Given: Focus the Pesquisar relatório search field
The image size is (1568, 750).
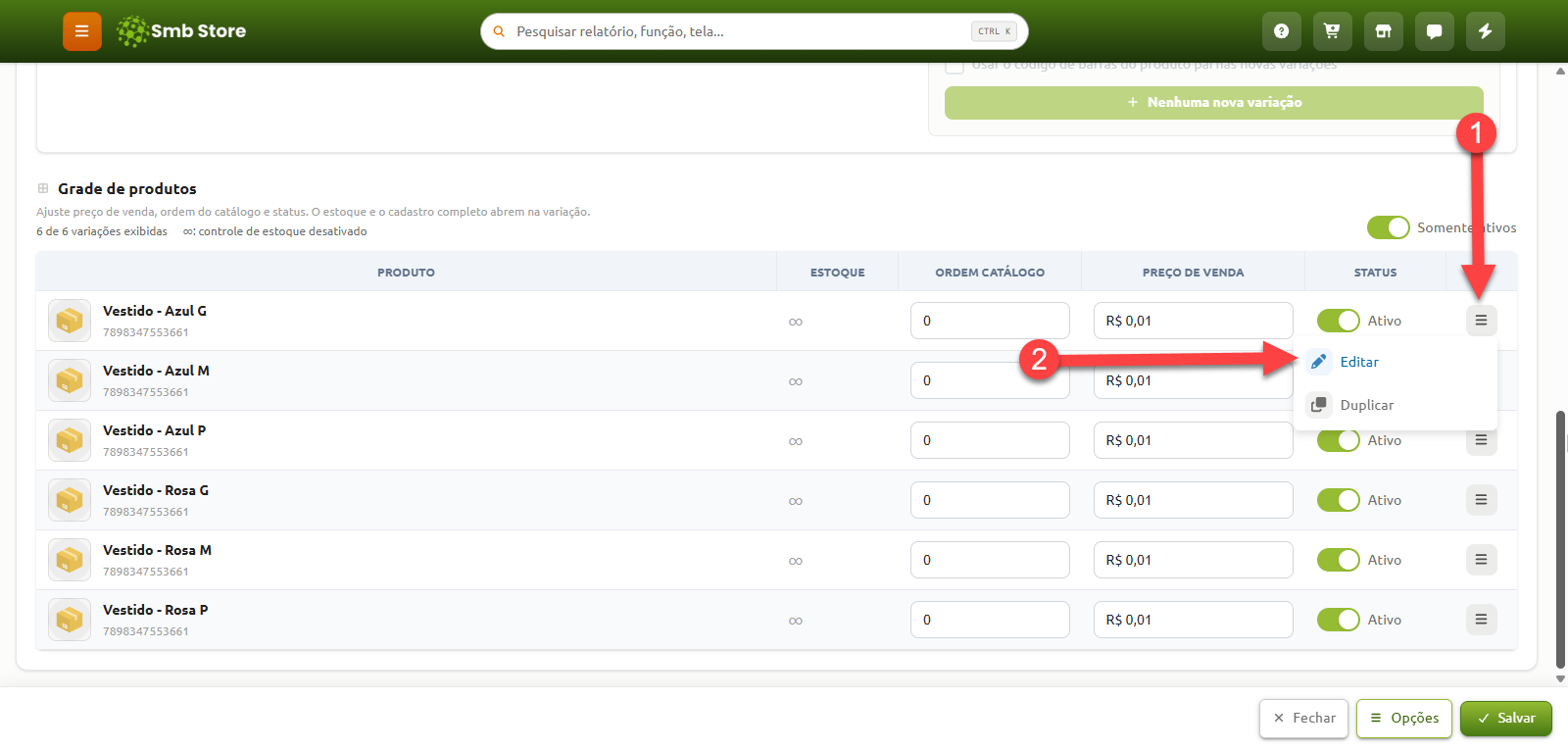Looking at the screenshot, I should pos(754,31).
